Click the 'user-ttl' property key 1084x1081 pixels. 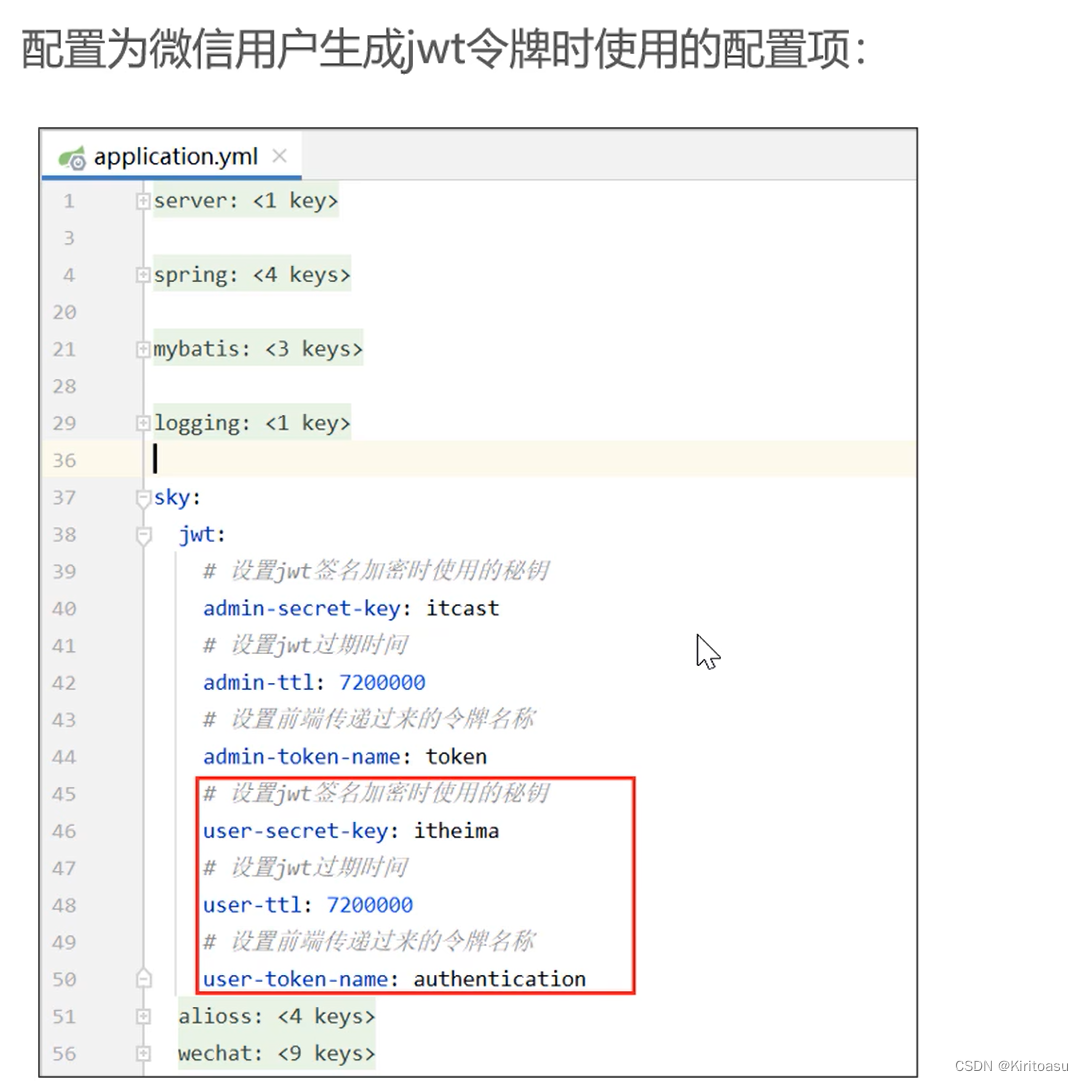coord(252,905)
